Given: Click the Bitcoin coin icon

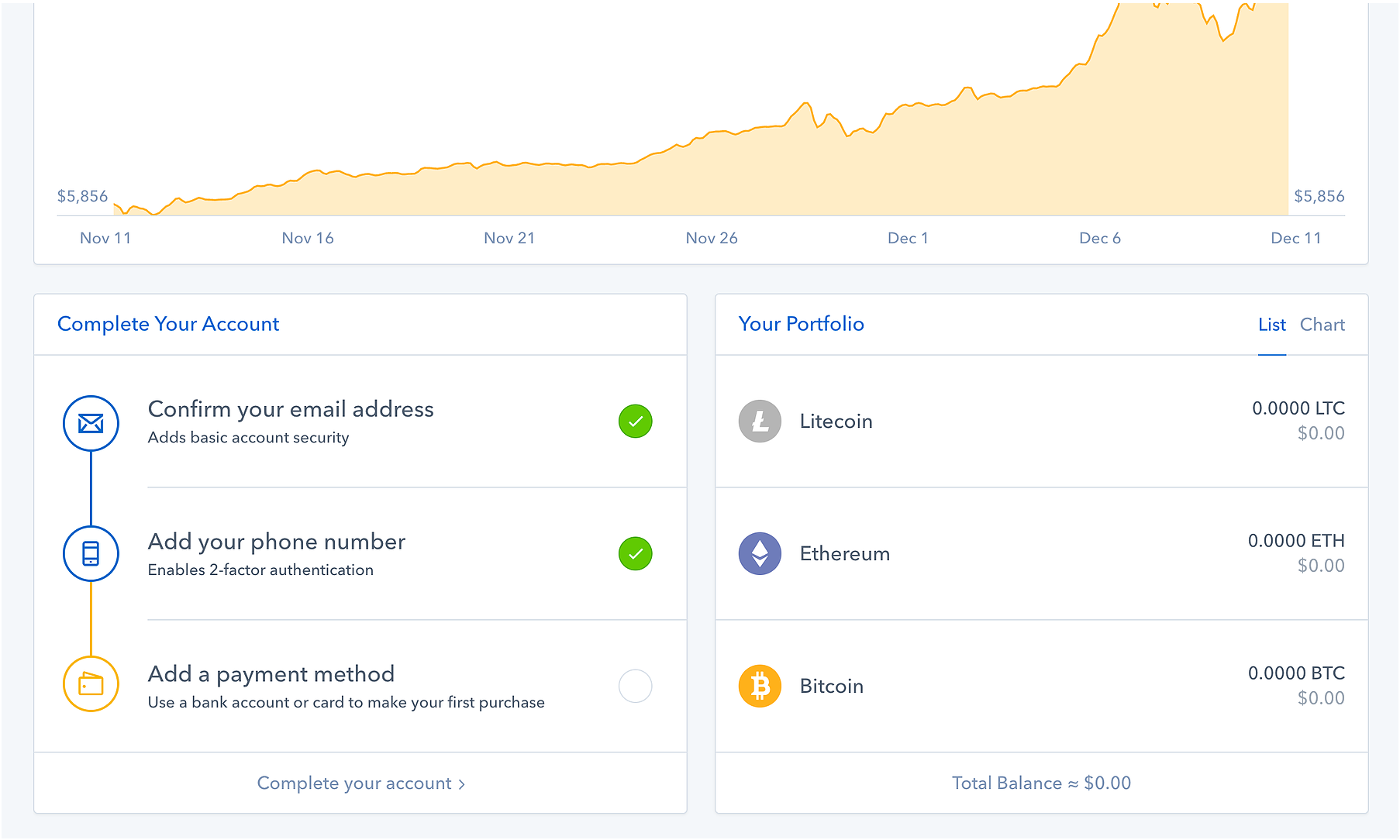Looking at the screenshot, I should point(760,686).
